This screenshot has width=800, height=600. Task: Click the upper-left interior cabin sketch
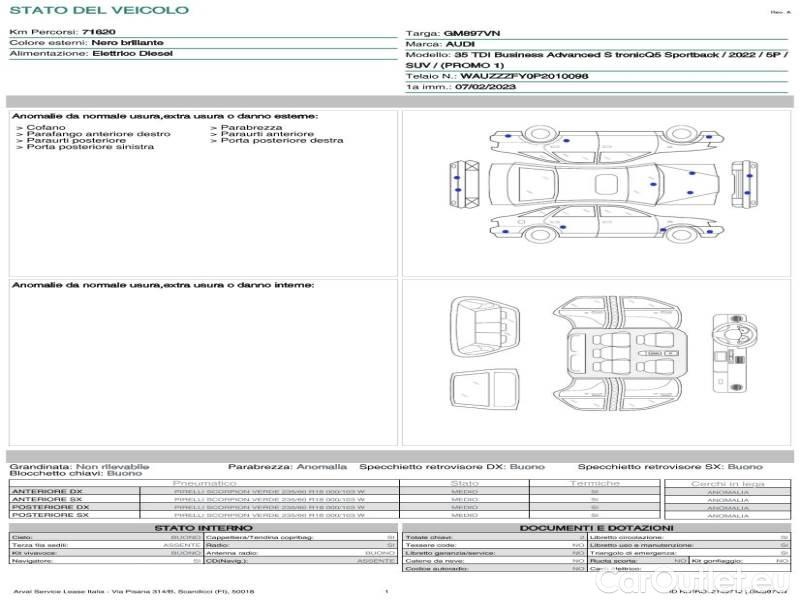[485, 322]
